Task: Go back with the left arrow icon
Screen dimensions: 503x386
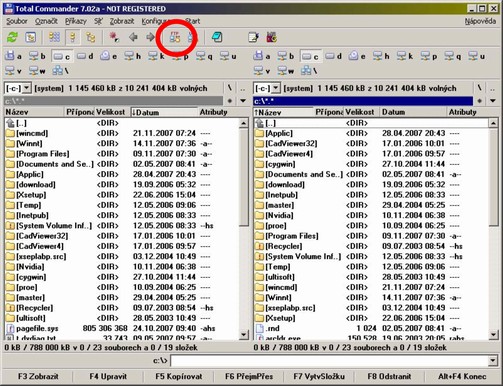Action: coord(133,37)
